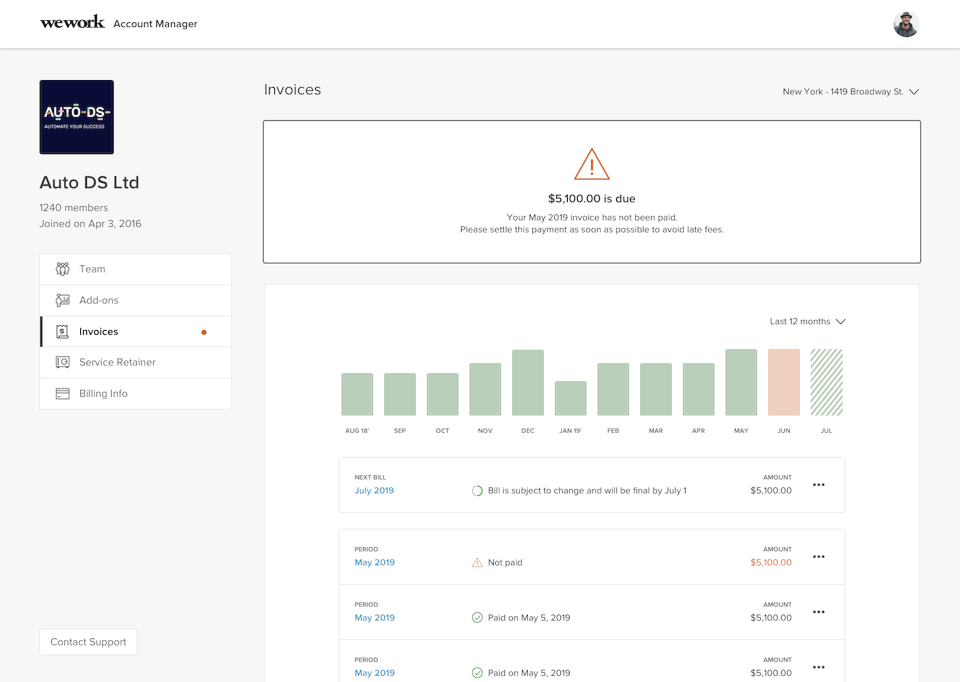Select the striped JUL projected bar

(827, 383)
